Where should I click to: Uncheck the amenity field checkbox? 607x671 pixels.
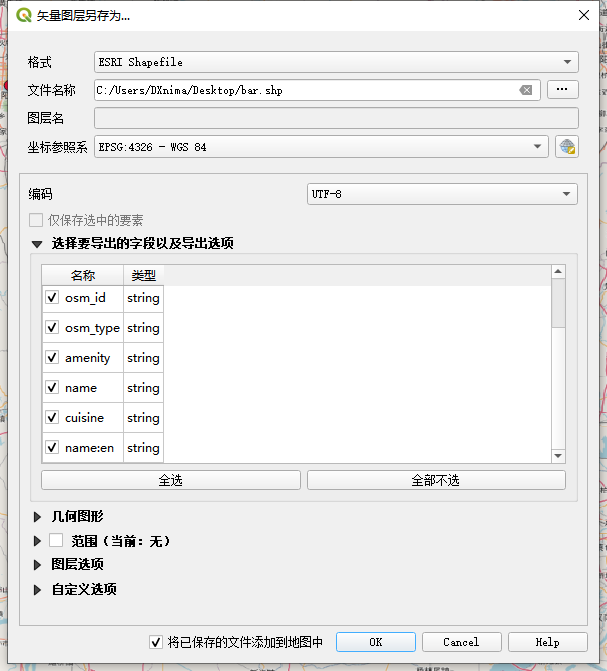[52, 357]
